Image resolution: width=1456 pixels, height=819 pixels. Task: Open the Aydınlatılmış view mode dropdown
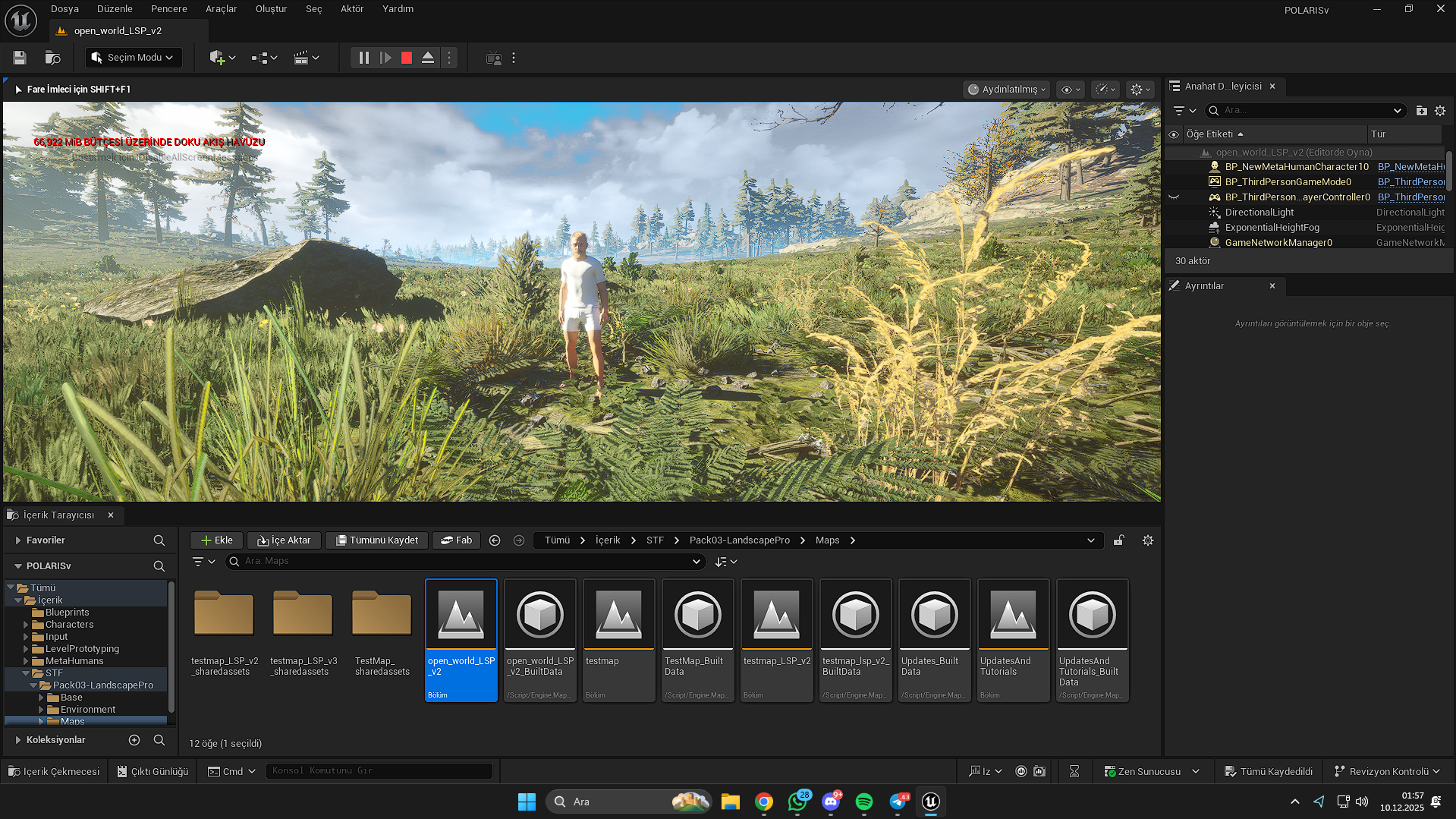pos(1006,90)
